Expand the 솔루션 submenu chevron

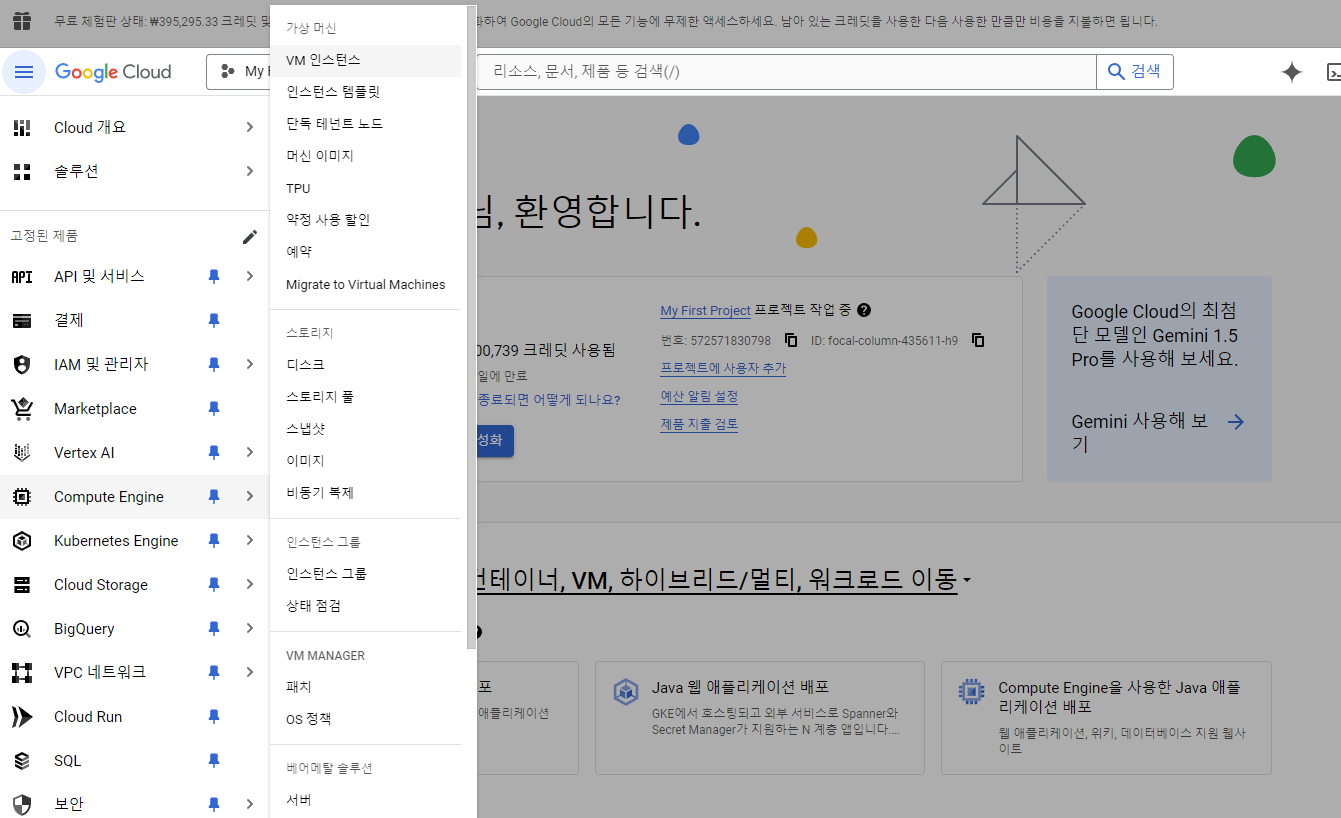click(x=250, y=172)
